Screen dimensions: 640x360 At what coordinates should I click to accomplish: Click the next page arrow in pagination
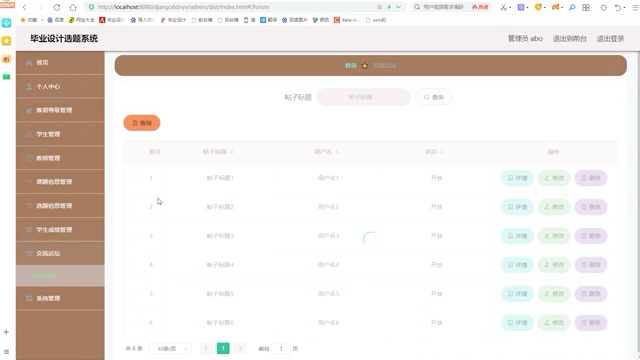point(240,349)
